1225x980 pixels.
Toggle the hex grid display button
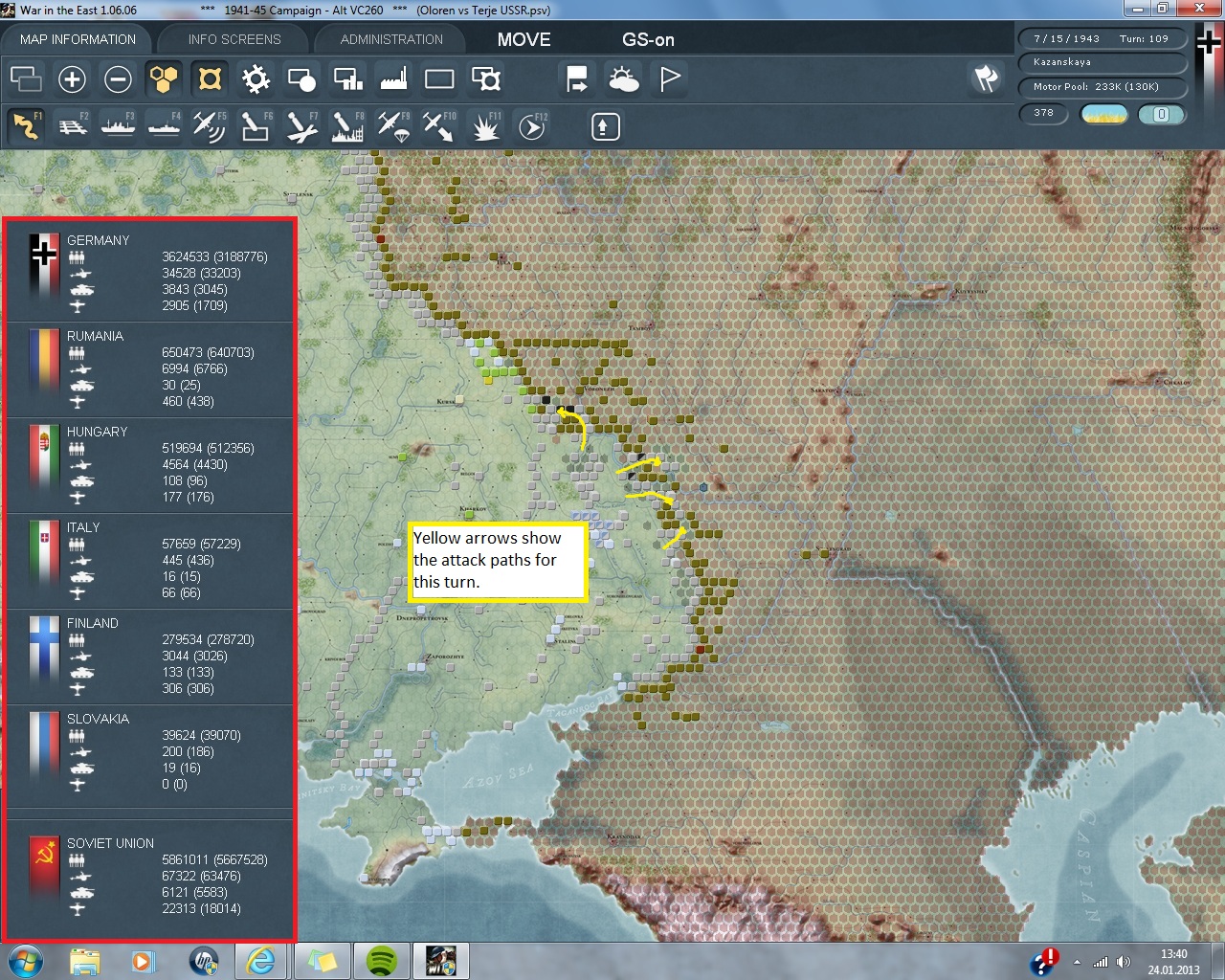pyautogui.click(x=164, y=79)
